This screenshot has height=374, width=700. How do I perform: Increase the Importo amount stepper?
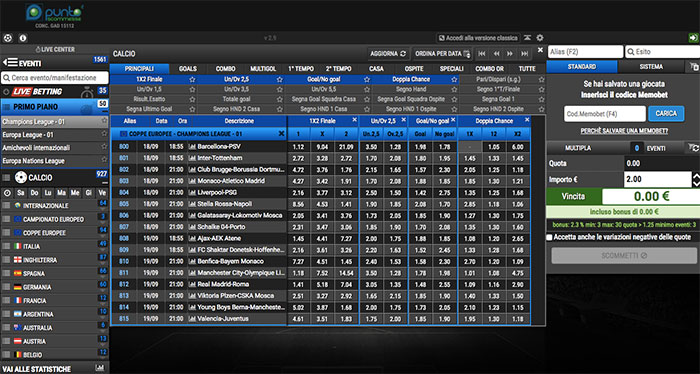(696, 176)
